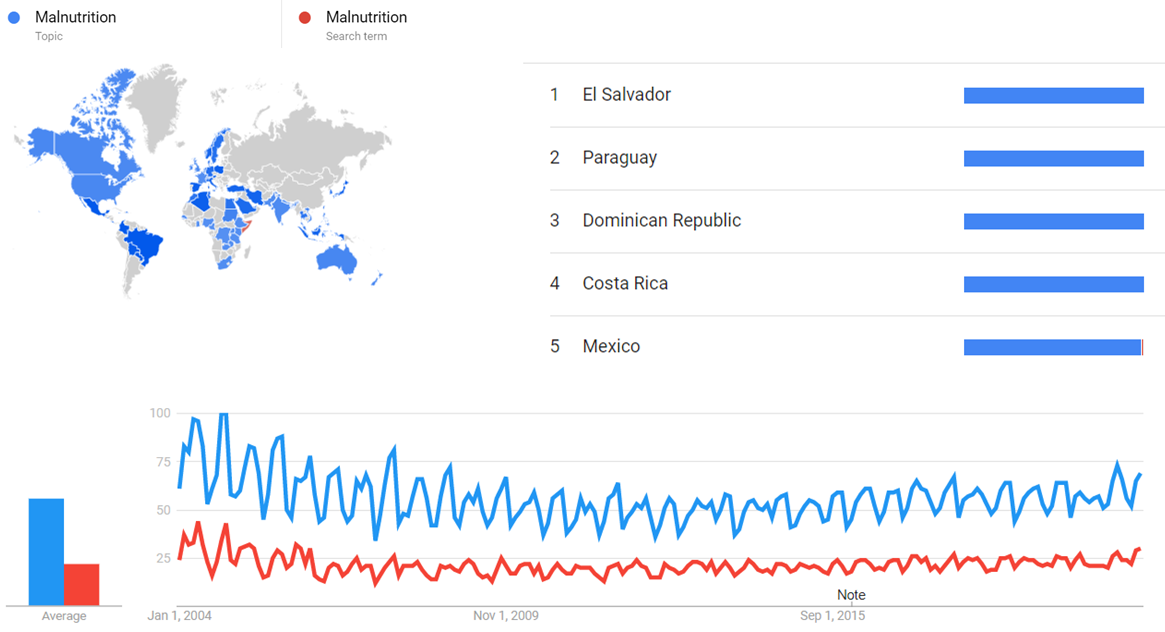Open Paraguay in the region list
The image size is (1165, 632).
tap(619, 158)
